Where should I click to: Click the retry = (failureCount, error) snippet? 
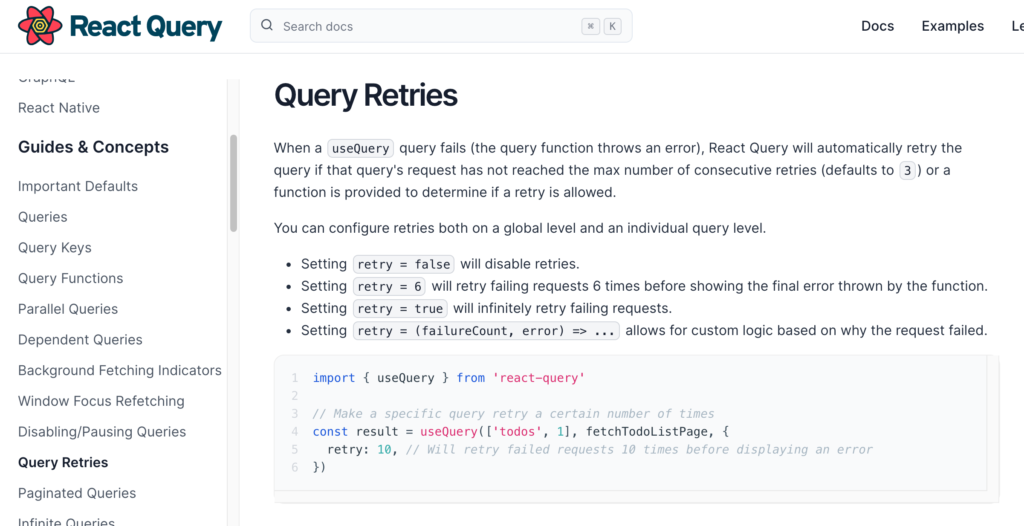pos(487,331)
